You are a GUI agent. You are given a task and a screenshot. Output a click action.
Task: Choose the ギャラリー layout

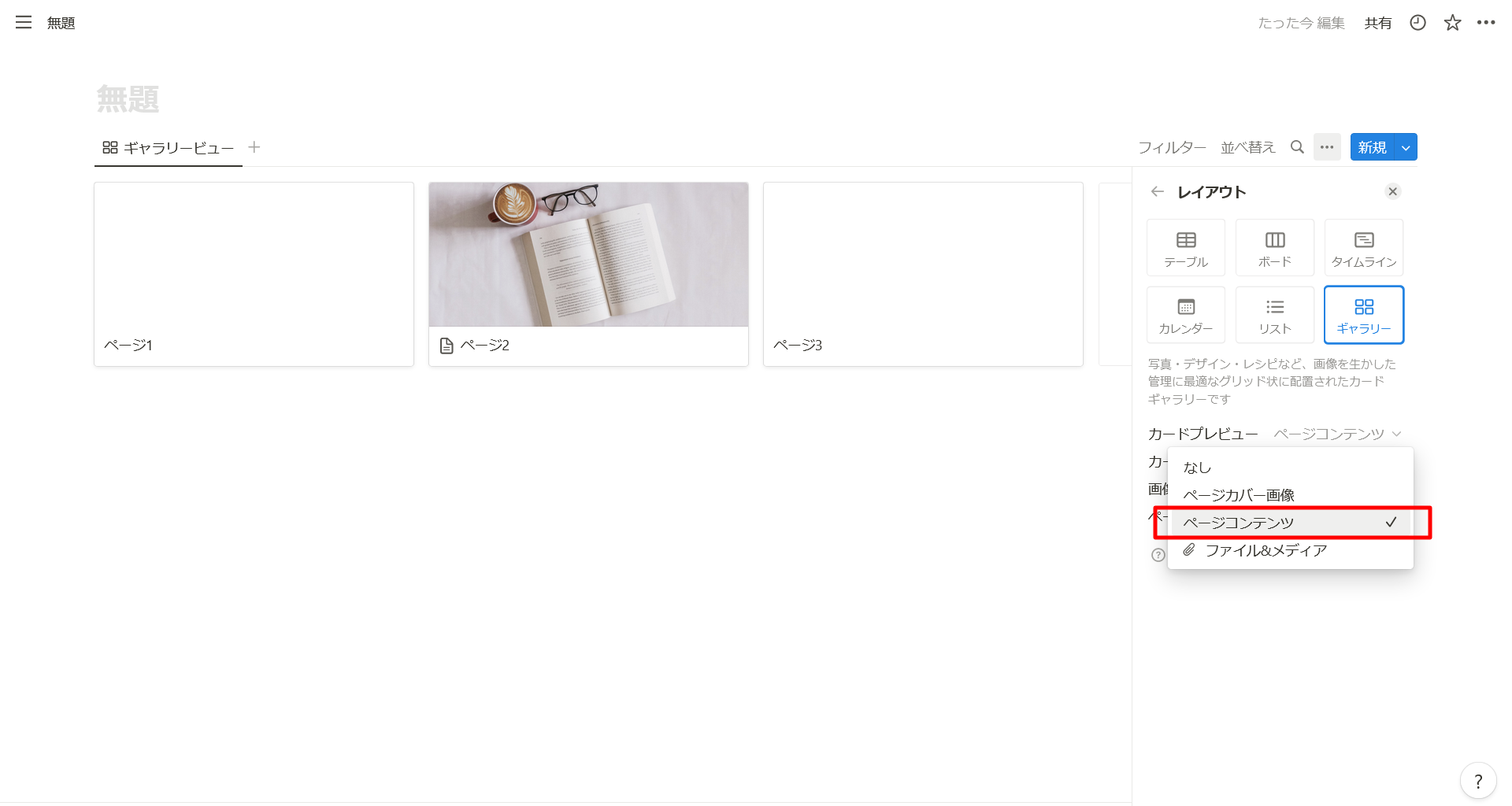click(1364, 315)
